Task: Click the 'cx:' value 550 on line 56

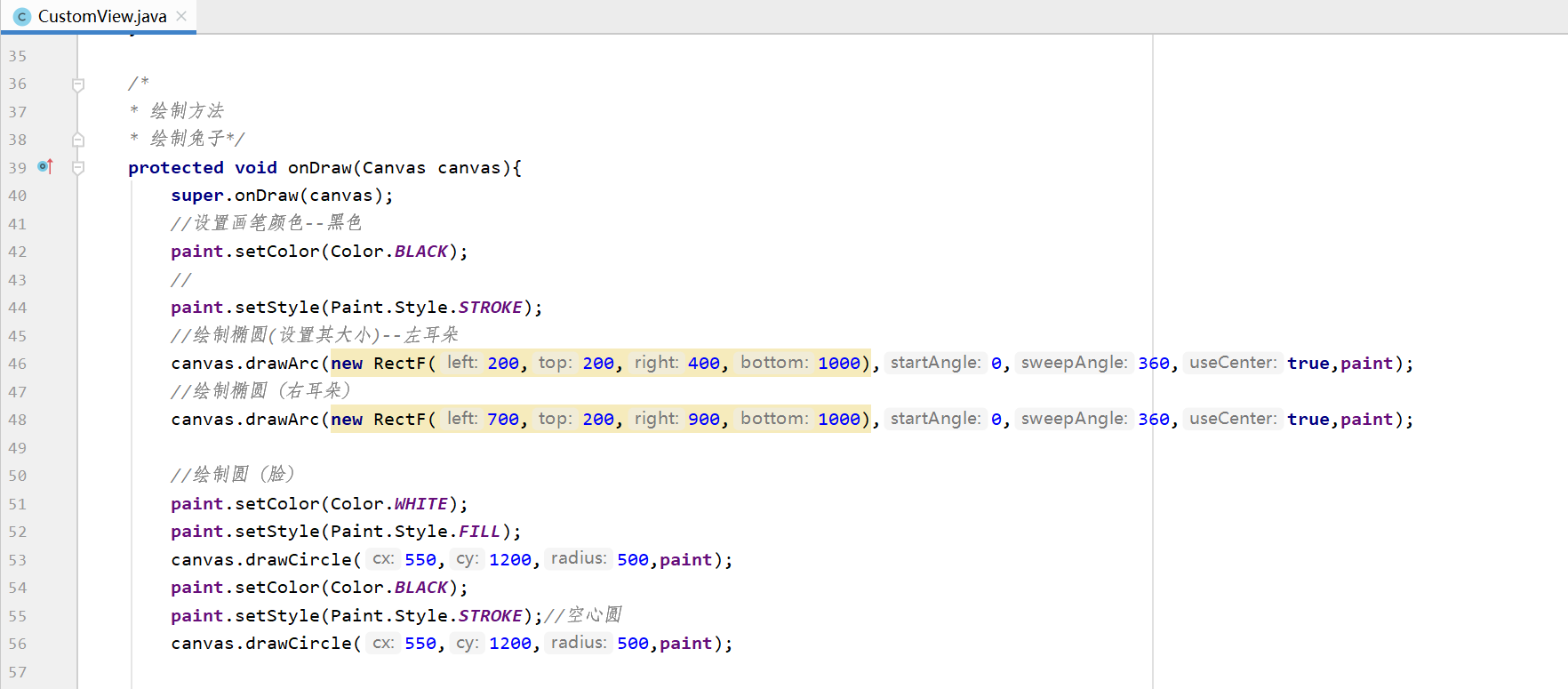Action: tap(420, 644)
